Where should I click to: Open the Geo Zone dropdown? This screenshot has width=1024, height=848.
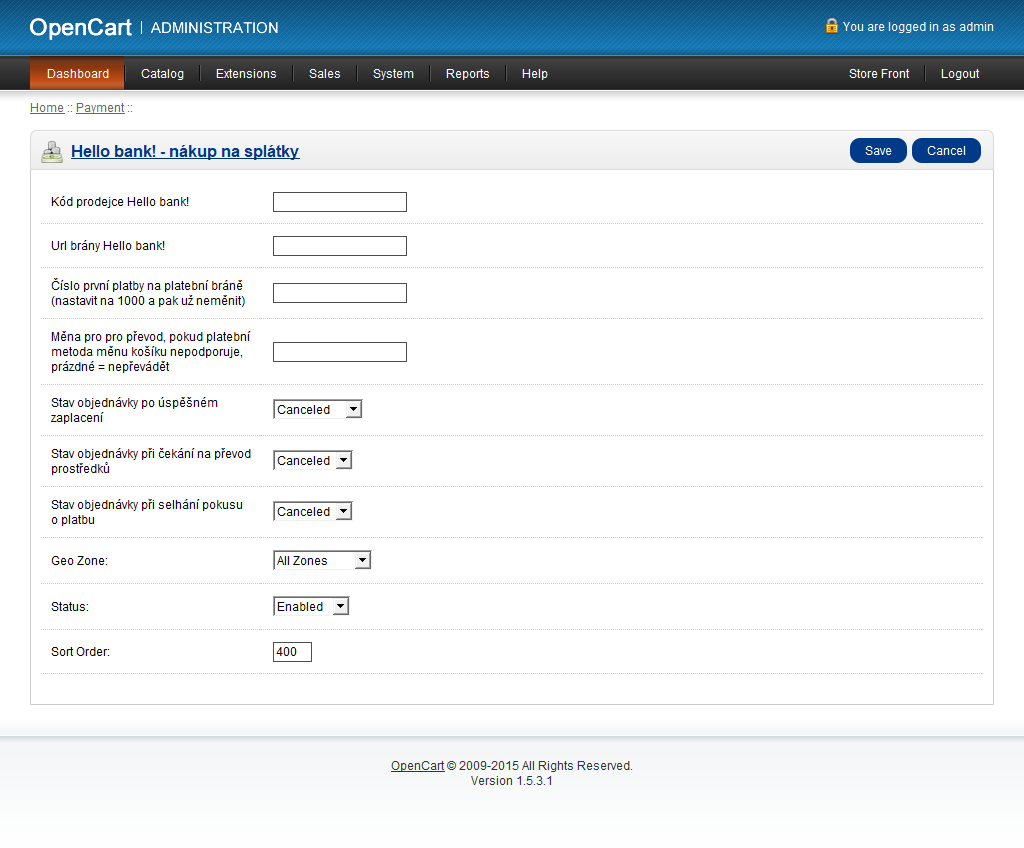click(x=322, y=561)
